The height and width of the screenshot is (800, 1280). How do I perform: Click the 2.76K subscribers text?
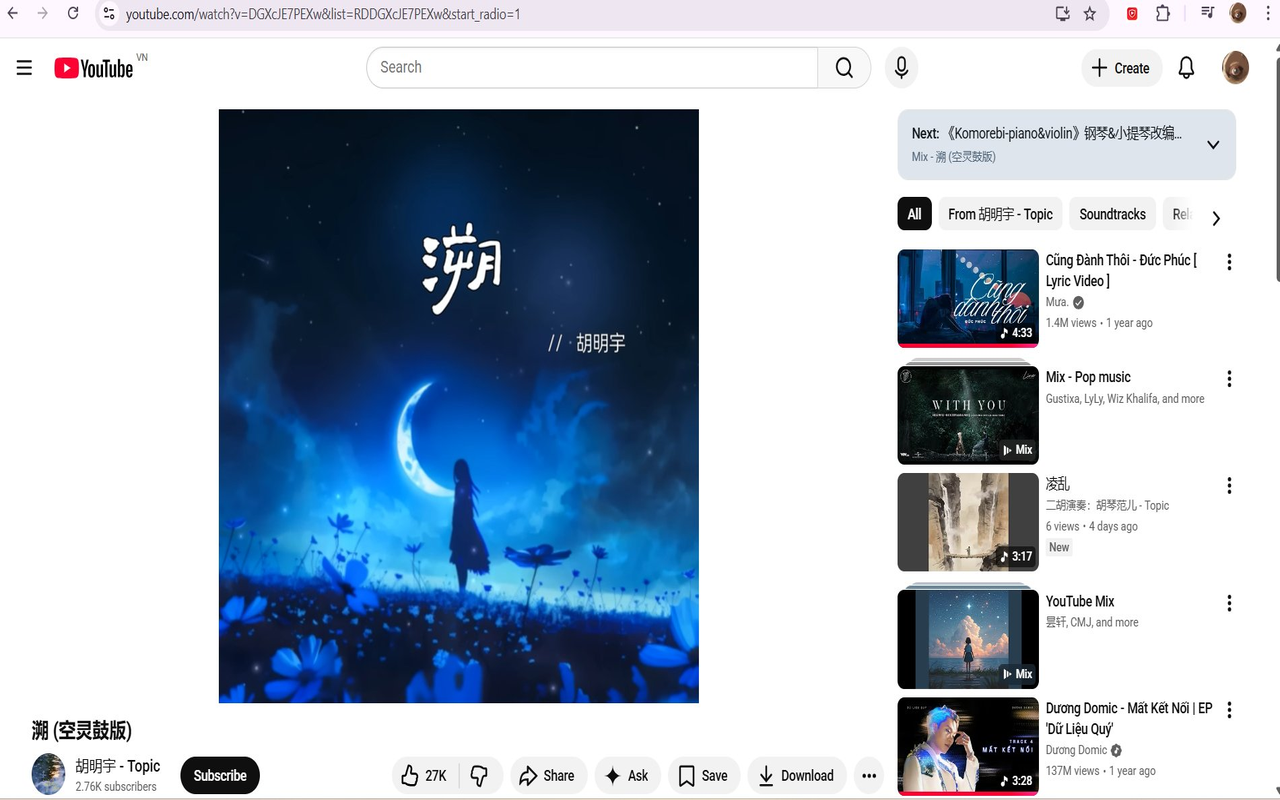116,787
